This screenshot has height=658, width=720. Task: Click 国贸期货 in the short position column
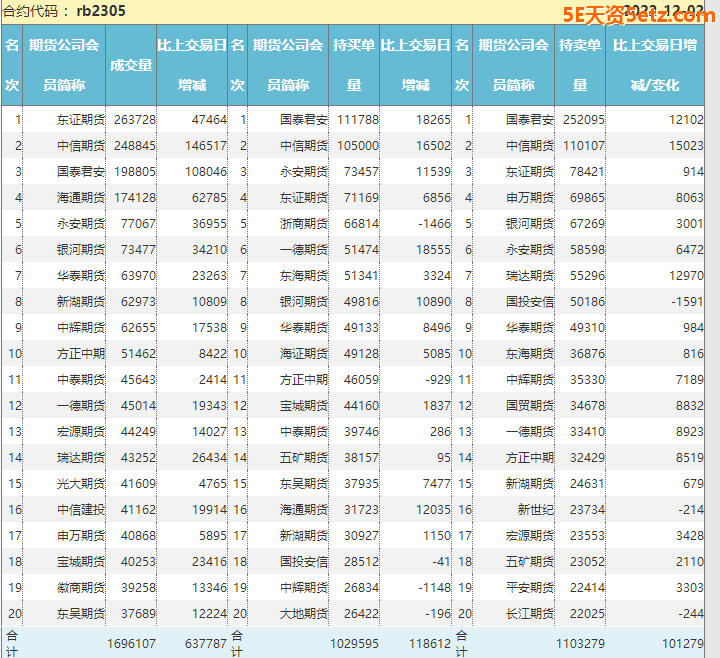(530, 406)
